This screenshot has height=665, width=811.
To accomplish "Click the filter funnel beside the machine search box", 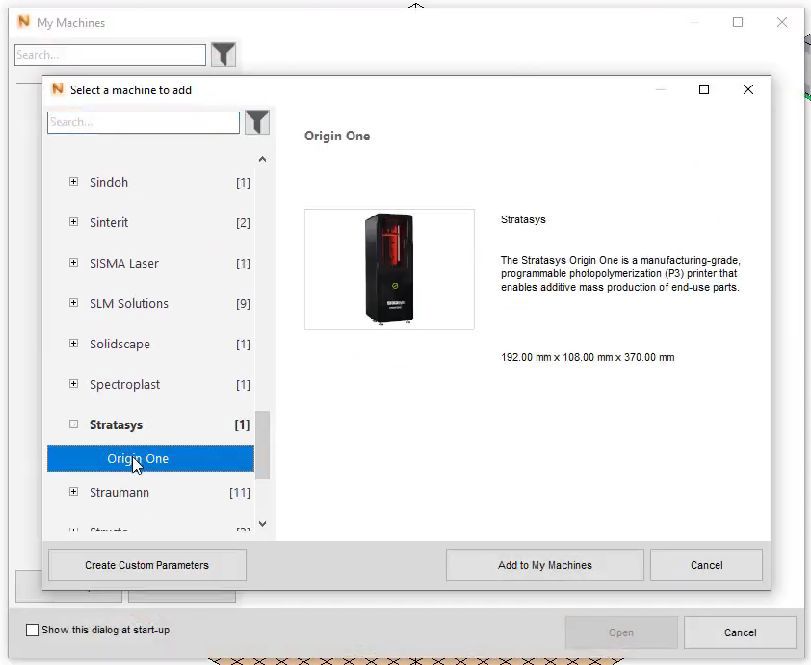I will tap(257, 122).
